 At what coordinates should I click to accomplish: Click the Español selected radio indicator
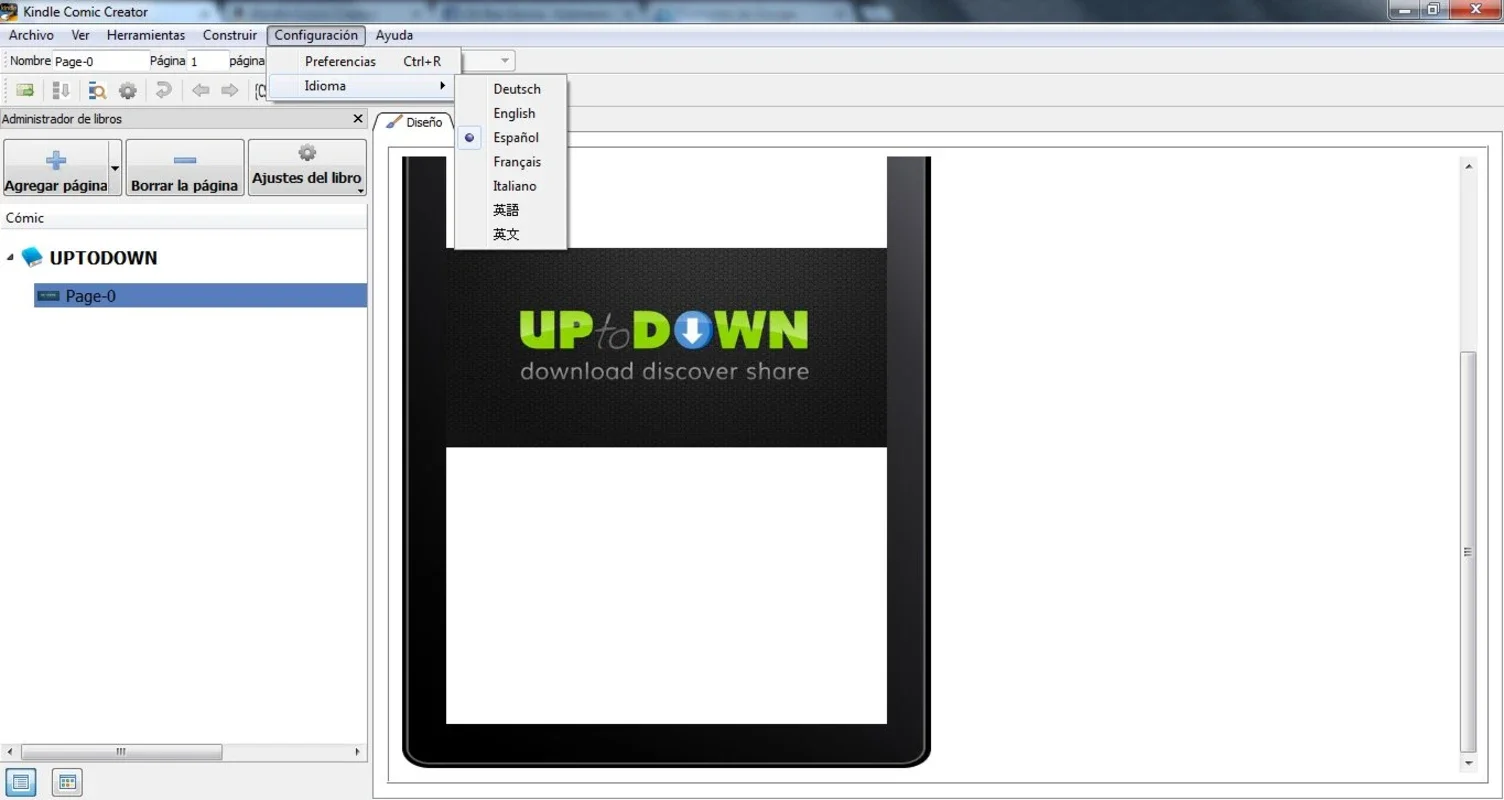(x=469, y=138)
